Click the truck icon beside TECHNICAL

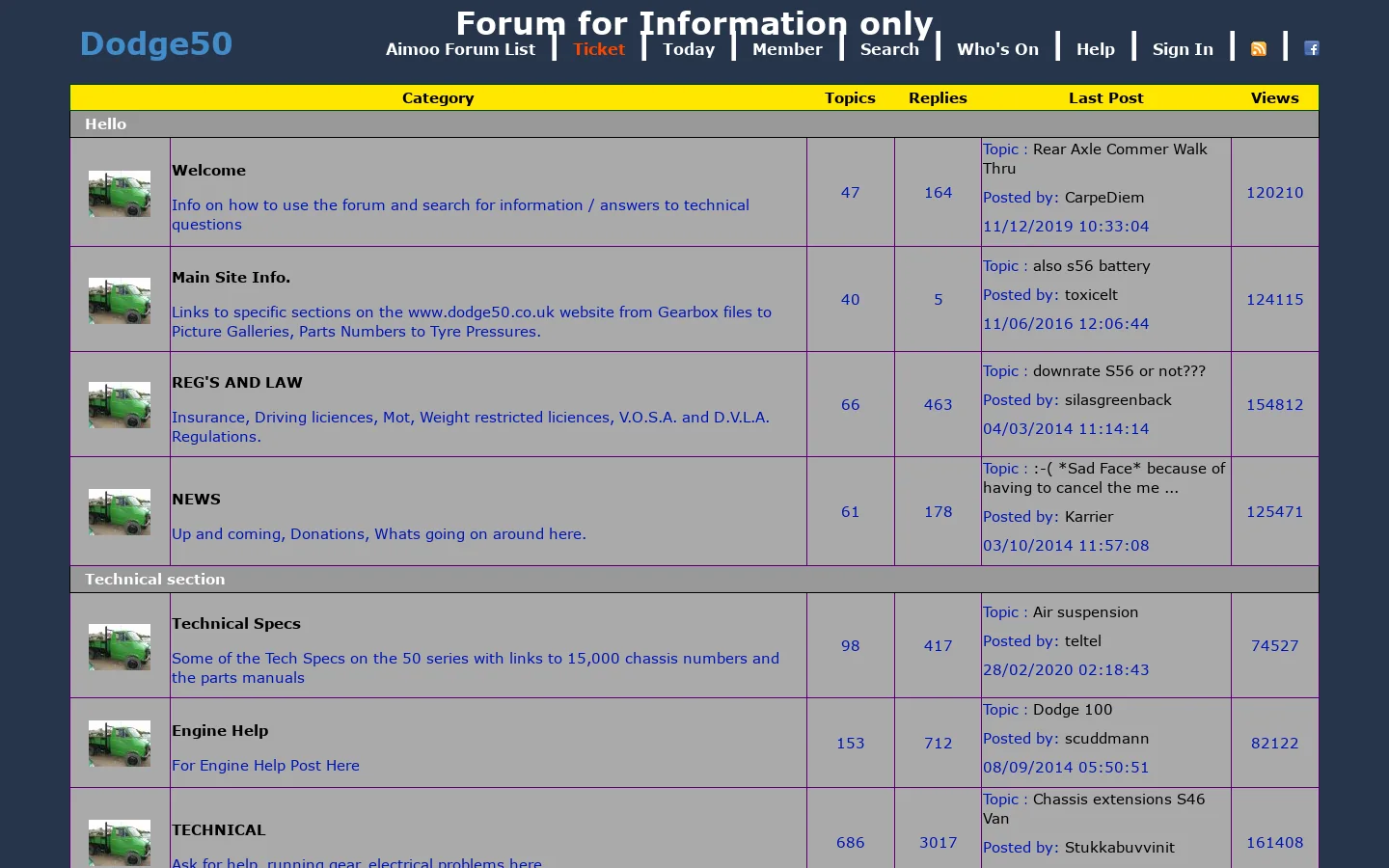coord(120,843)
